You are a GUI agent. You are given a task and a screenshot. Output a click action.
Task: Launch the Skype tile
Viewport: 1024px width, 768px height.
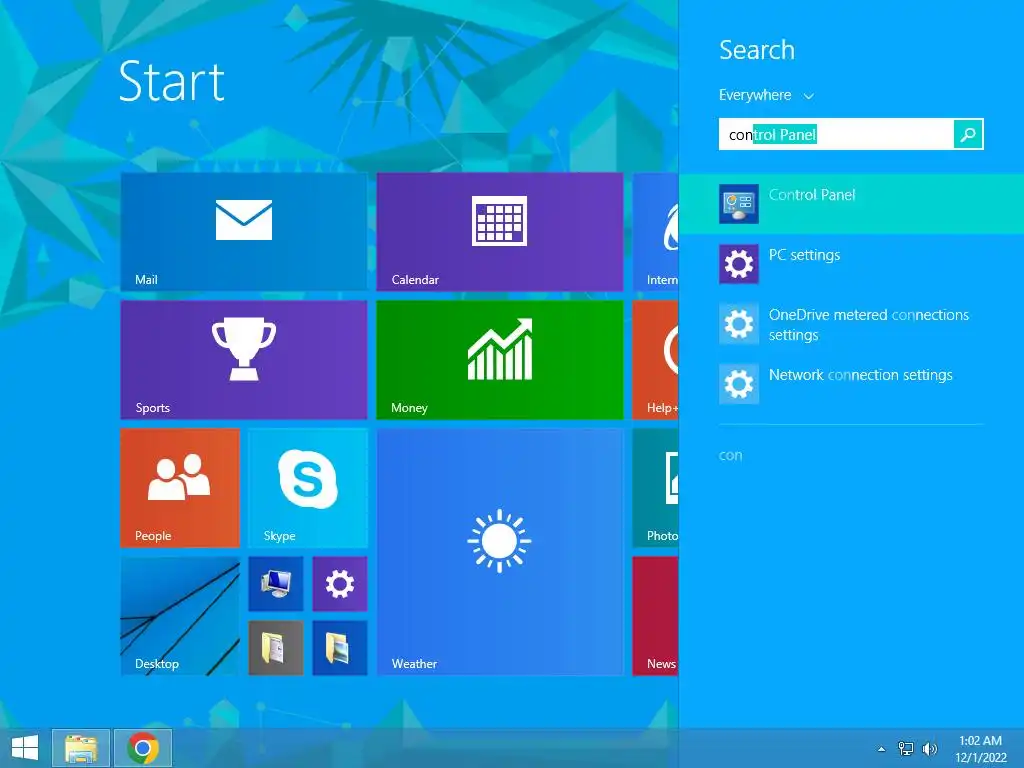point(308,487)
